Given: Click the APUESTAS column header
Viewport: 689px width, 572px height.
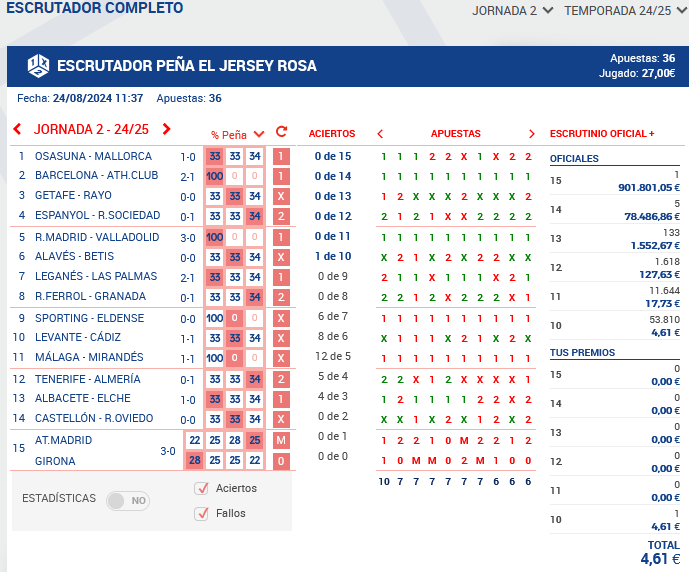Looking at the screenshot, I should click(x=456, y=134).
